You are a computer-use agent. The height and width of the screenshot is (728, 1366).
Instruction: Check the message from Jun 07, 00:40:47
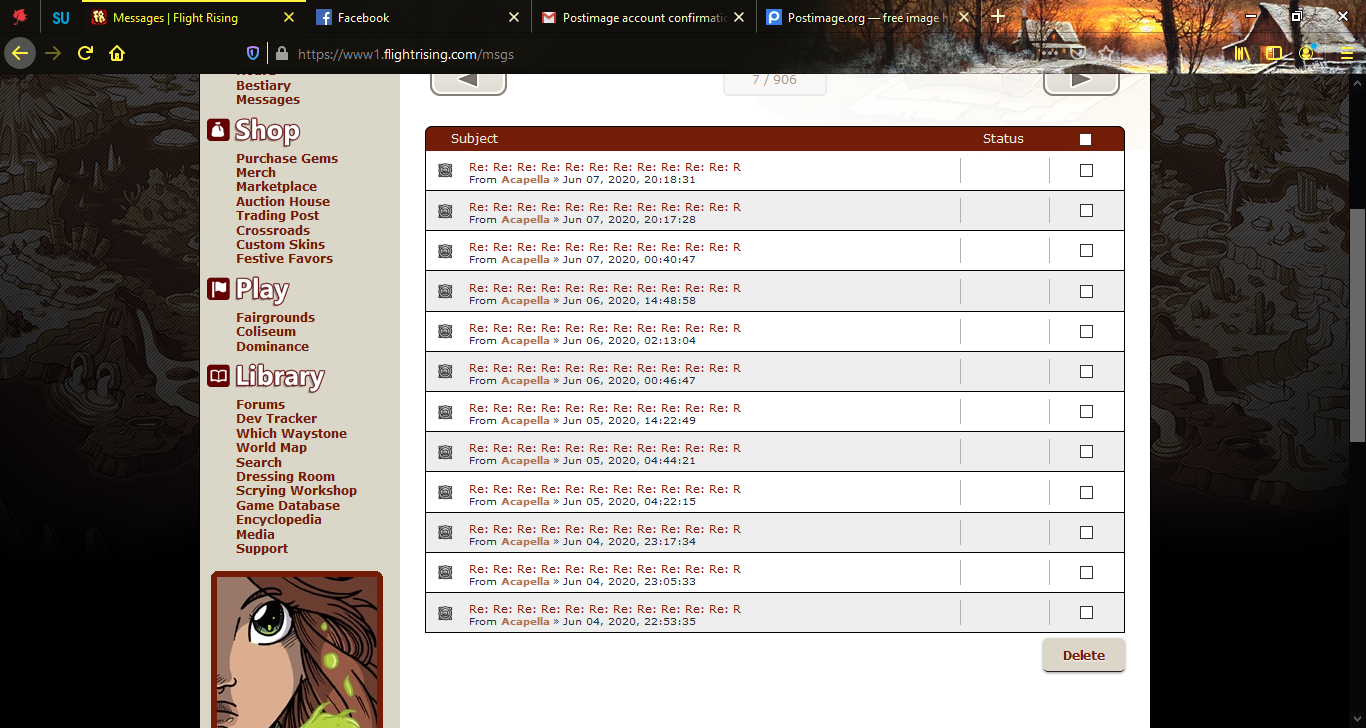pos(1086,251)
